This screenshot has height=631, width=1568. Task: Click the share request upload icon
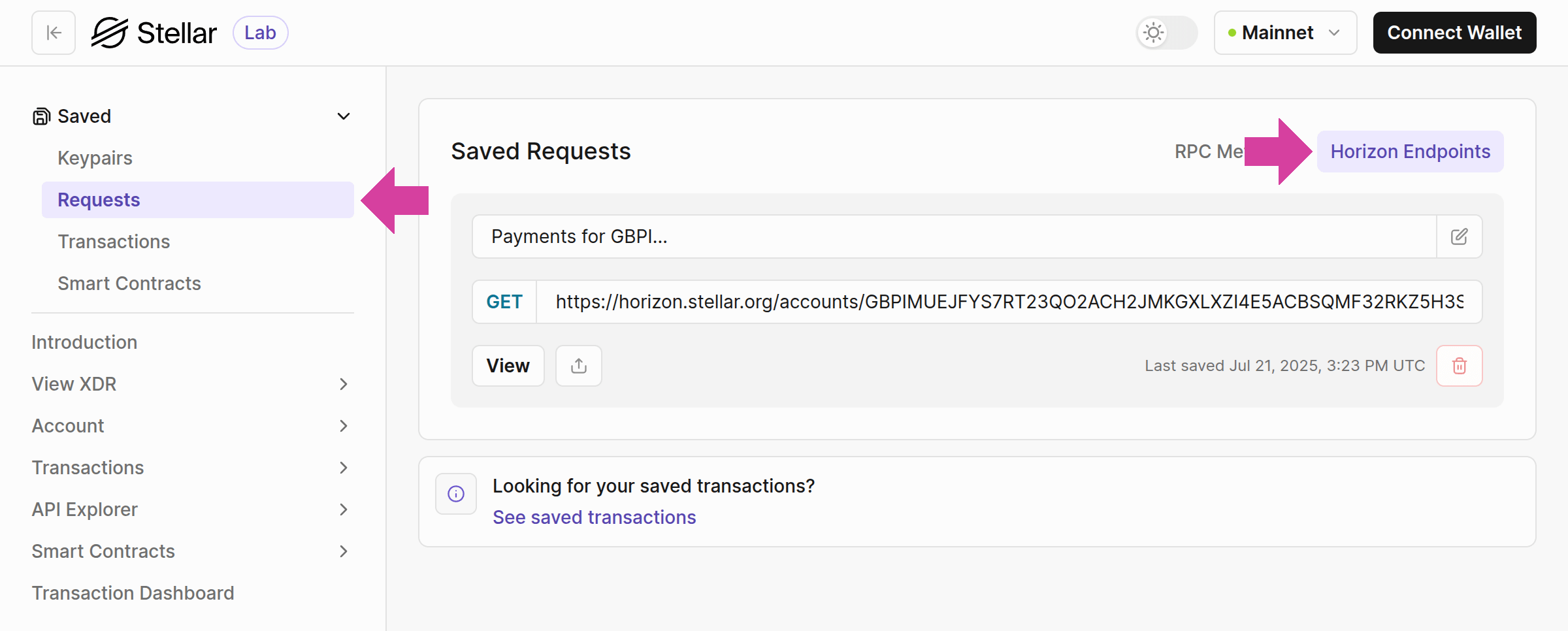coord(578,366)
